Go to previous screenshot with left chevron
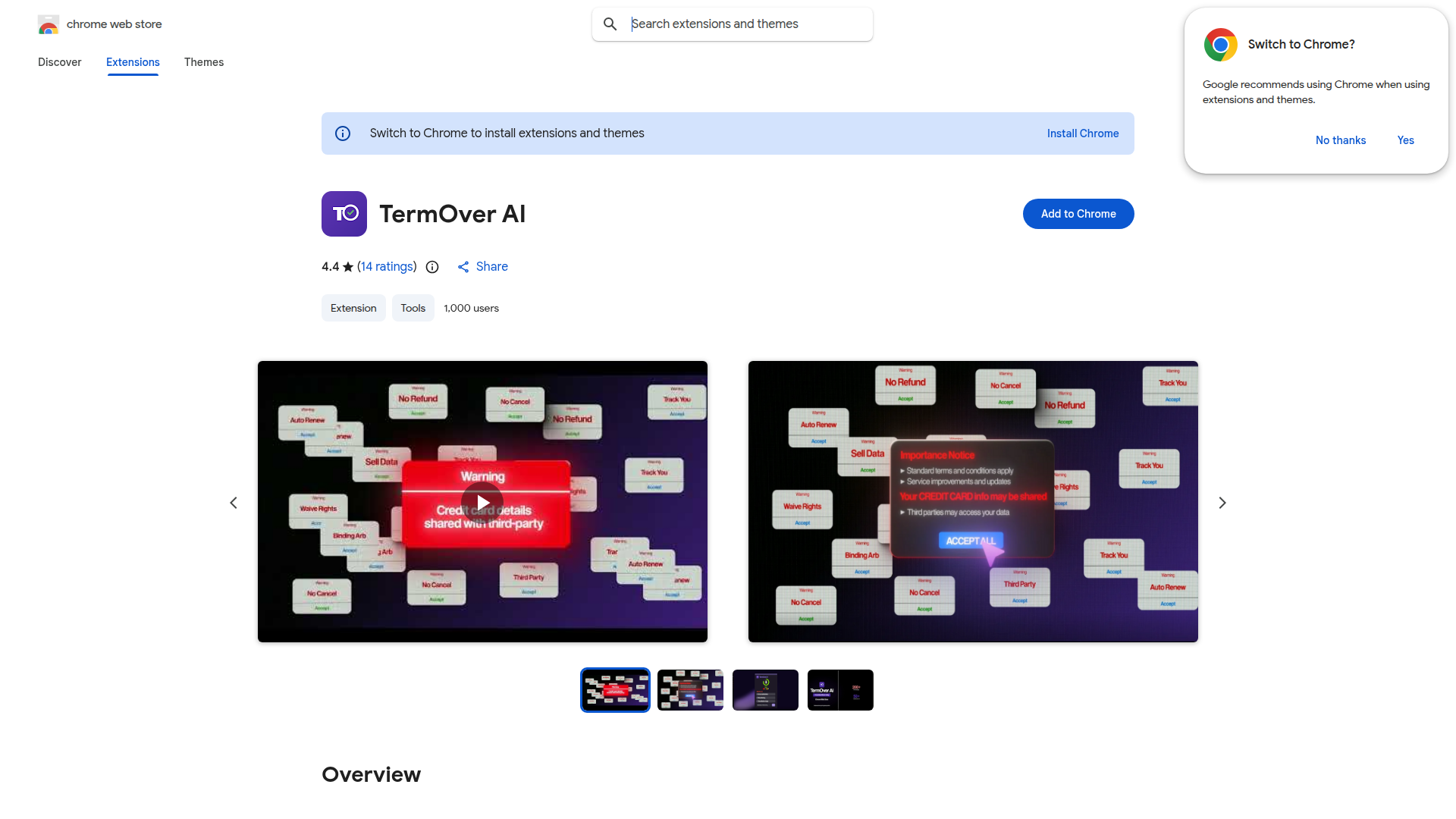The width and height of the screenshot is (1456, 819). point(234,503)
